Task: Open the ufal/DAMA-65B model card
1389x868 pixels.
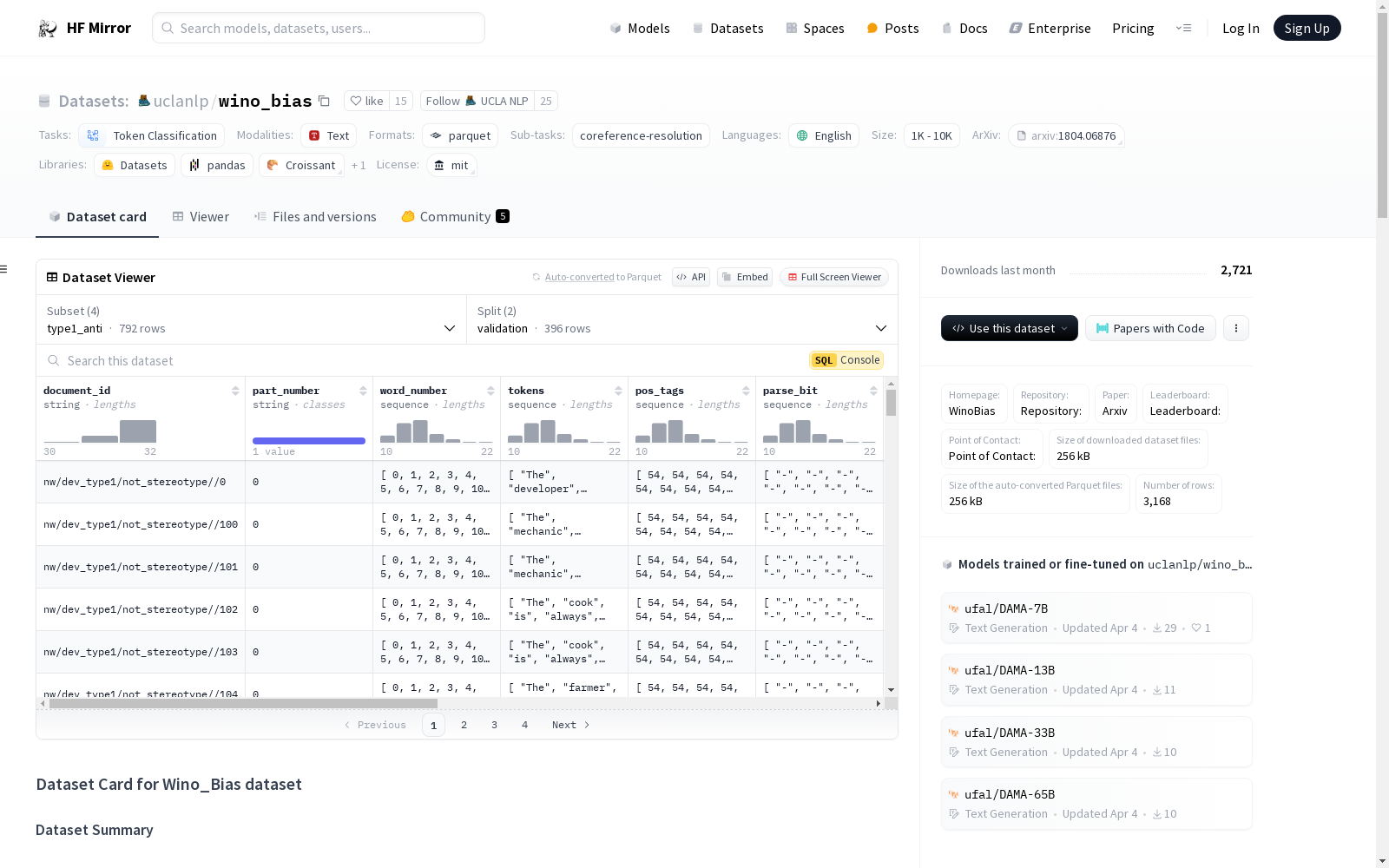Action: click(1096, 804)
